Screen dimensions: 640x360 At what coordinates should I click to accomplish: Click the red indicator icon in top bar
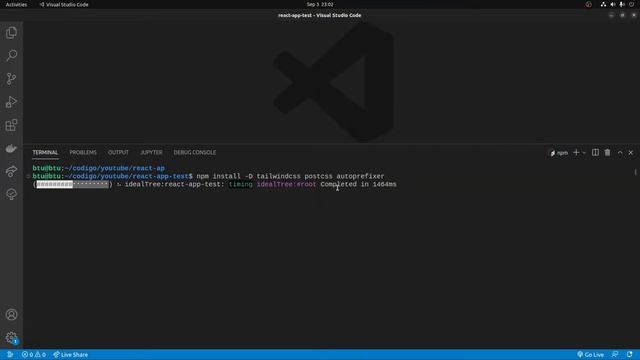pos(589,4)
